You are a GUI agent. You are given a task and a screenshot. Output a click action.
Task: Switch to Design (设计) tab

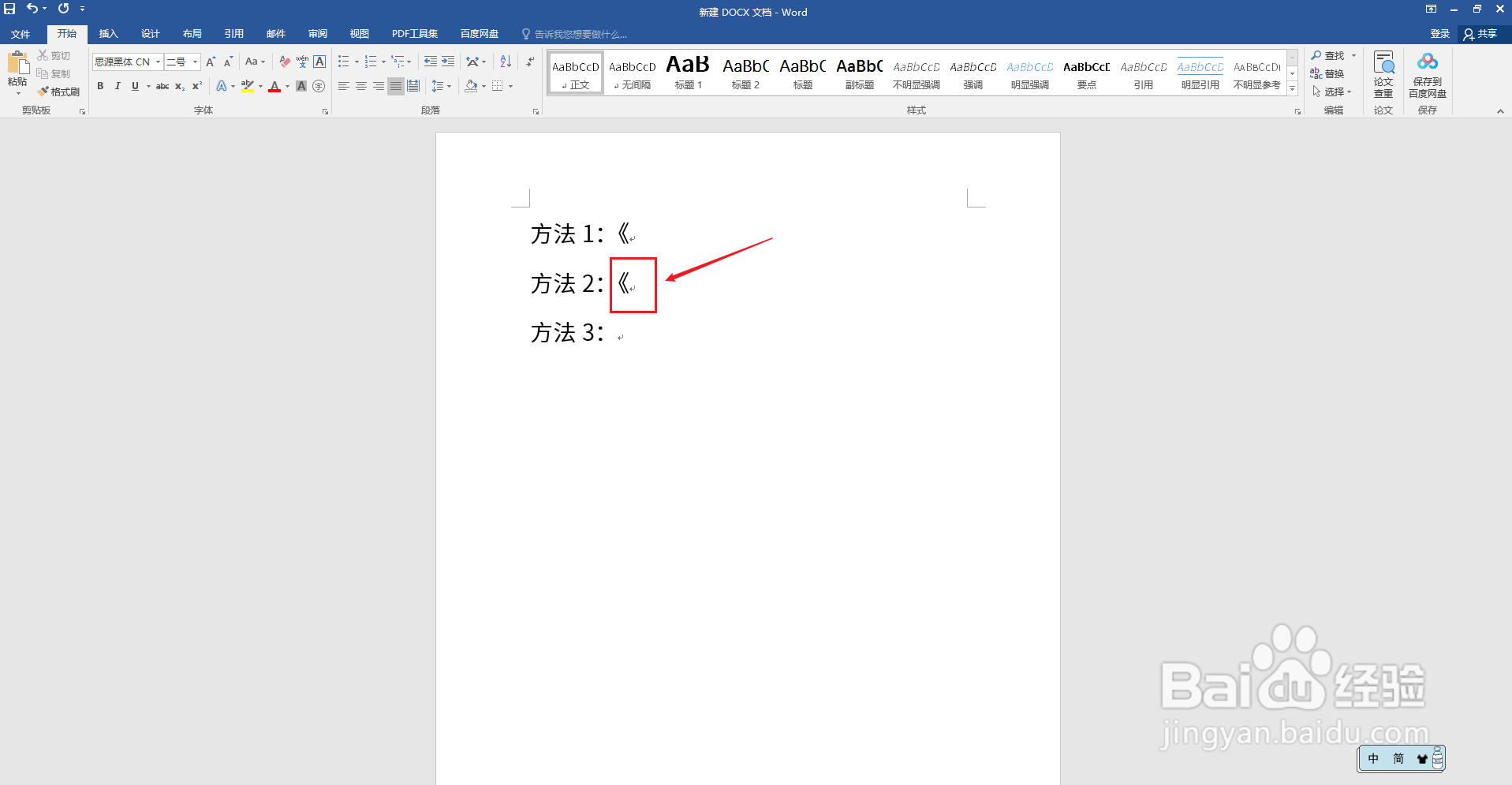pyautogui.click(x=150, y=34)
